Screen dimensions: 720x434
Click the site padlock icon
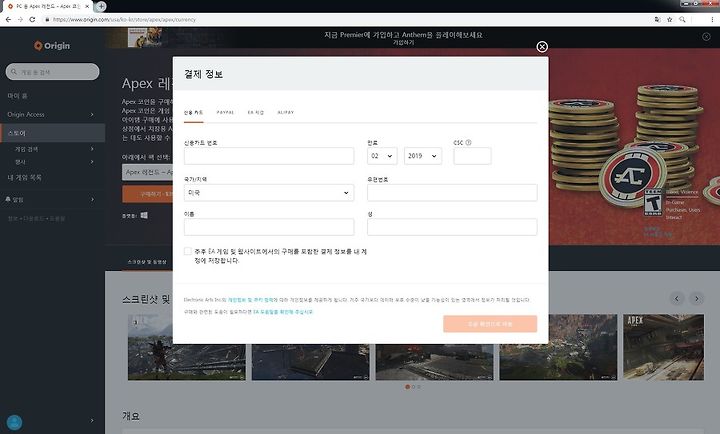coord(47,19)
